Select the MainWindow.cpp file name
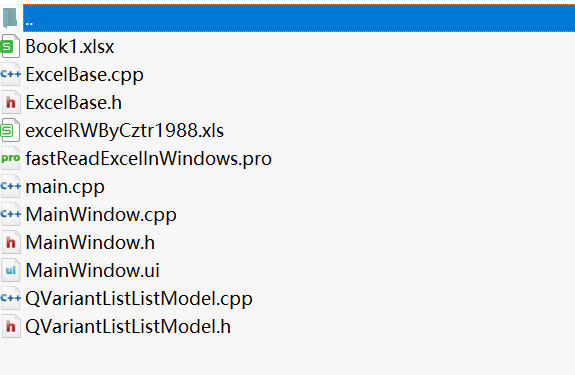Image resolution: width=575 pixels, height=375 pixels. [101, 215]
